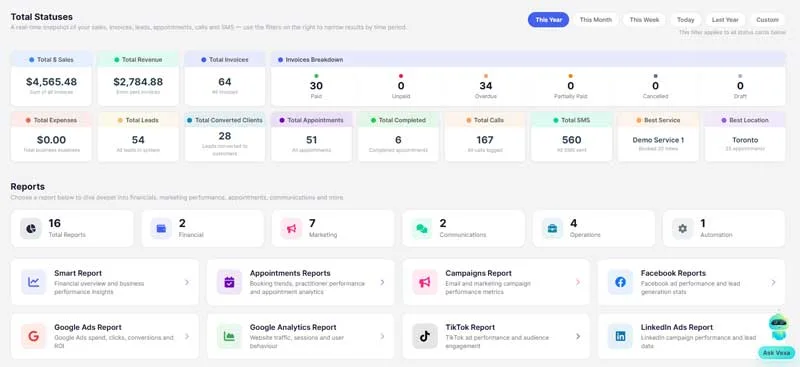Click the 30 paid invoices count
The image size is (800, 367).
(316, 86)
